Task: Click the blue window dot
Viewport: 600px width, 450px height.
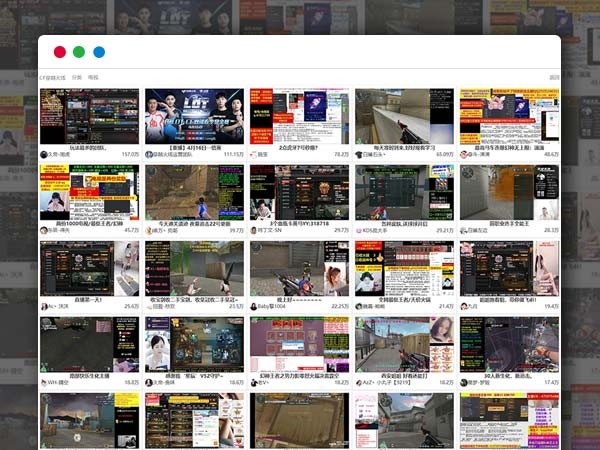Action: (99, 52)
